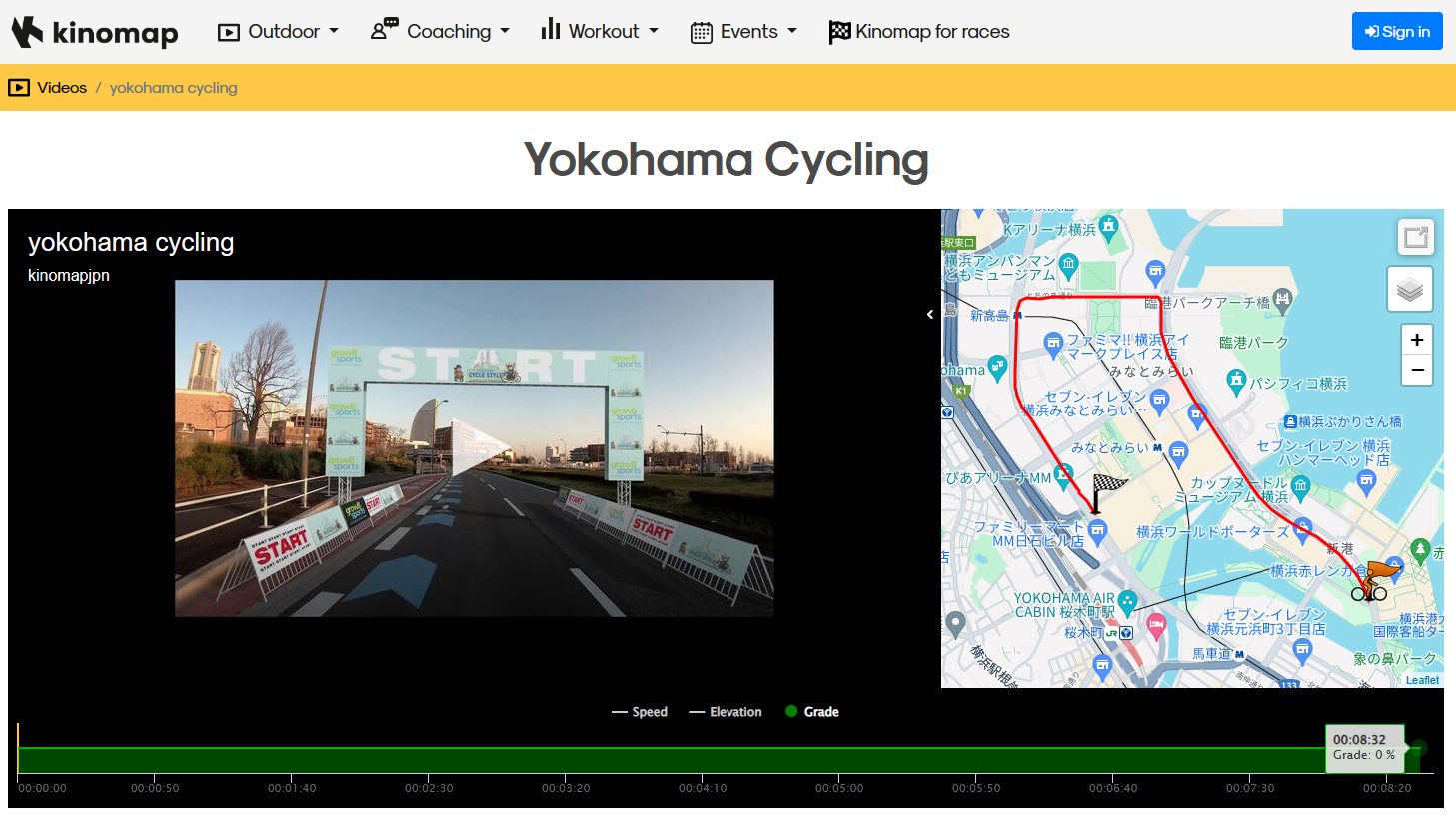The width and height of the screenshot is (1456, 817).
Task: Seek to the 00:03:20 timeline mark
Action: click(x=566, y=788)
